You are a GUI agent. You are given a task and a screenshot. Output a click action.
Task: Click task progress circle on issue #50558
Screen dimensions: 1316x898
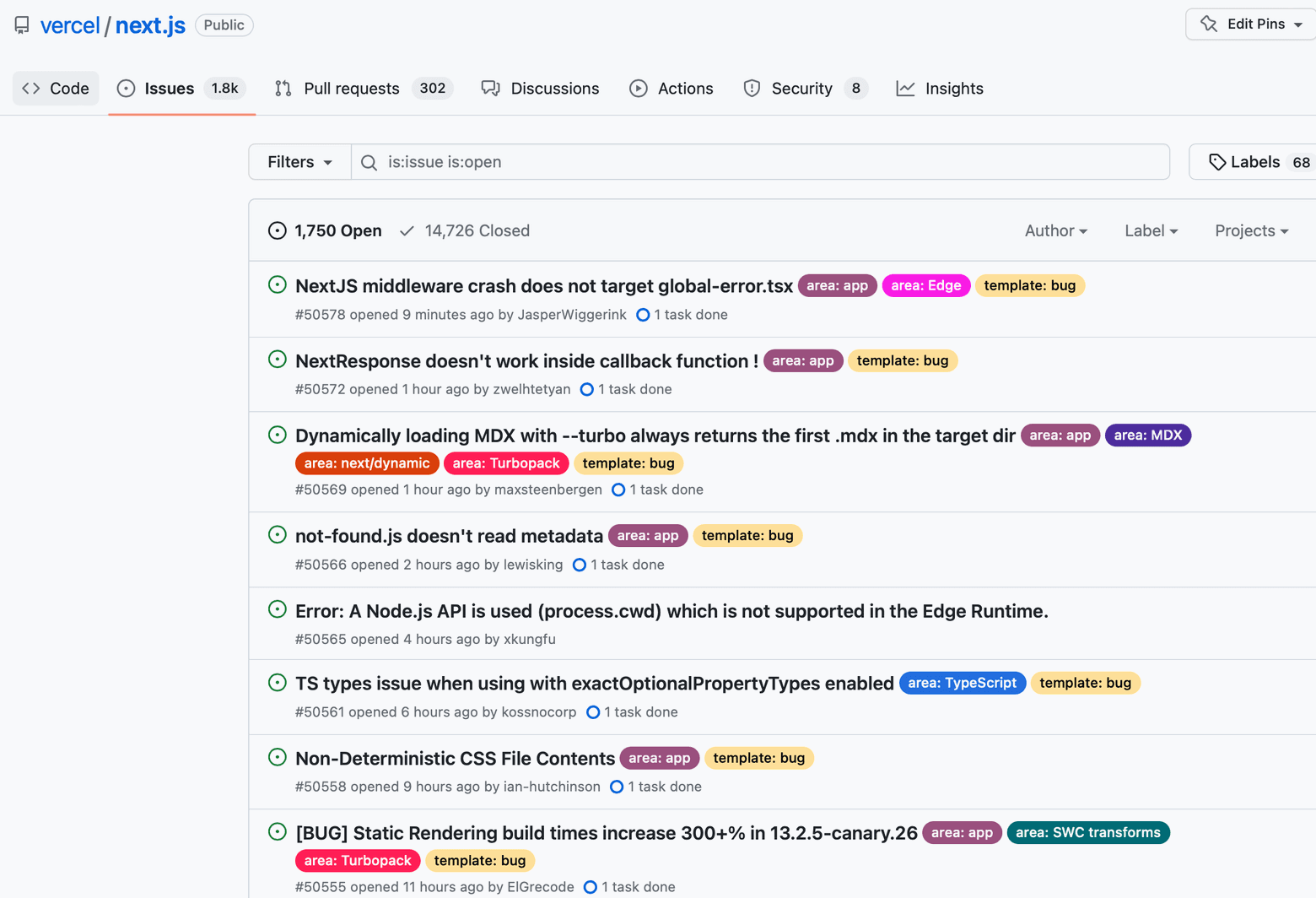[617, 787]
